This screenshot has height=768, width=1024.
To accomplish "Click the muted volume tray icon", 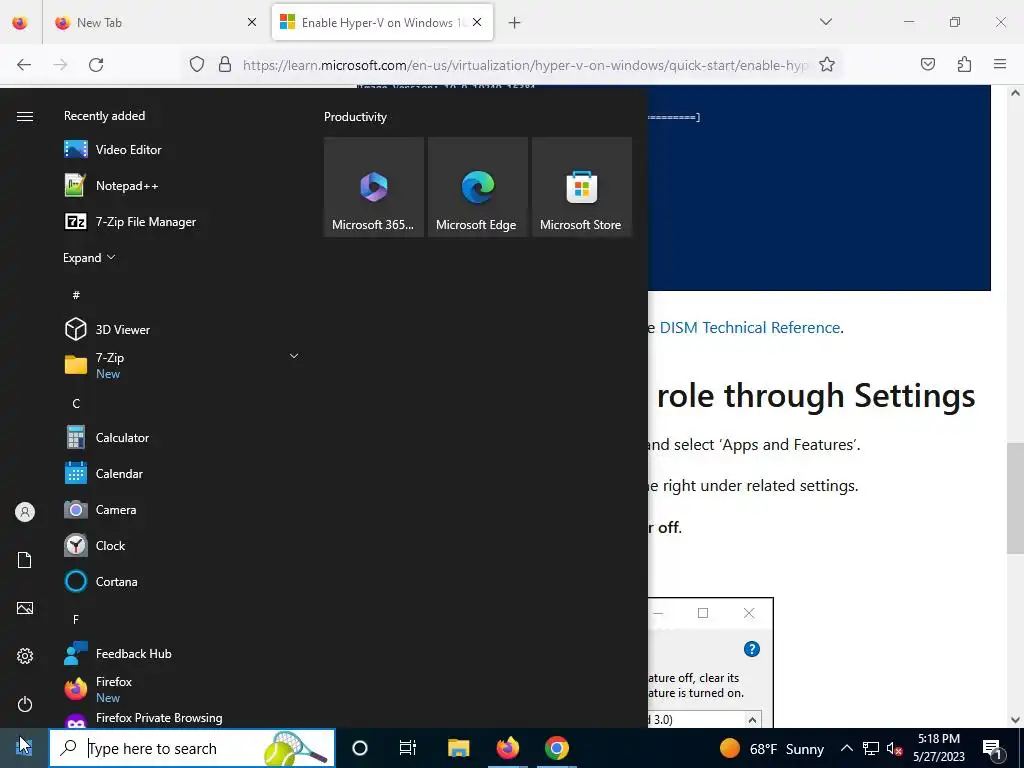I will click(894, 748).
